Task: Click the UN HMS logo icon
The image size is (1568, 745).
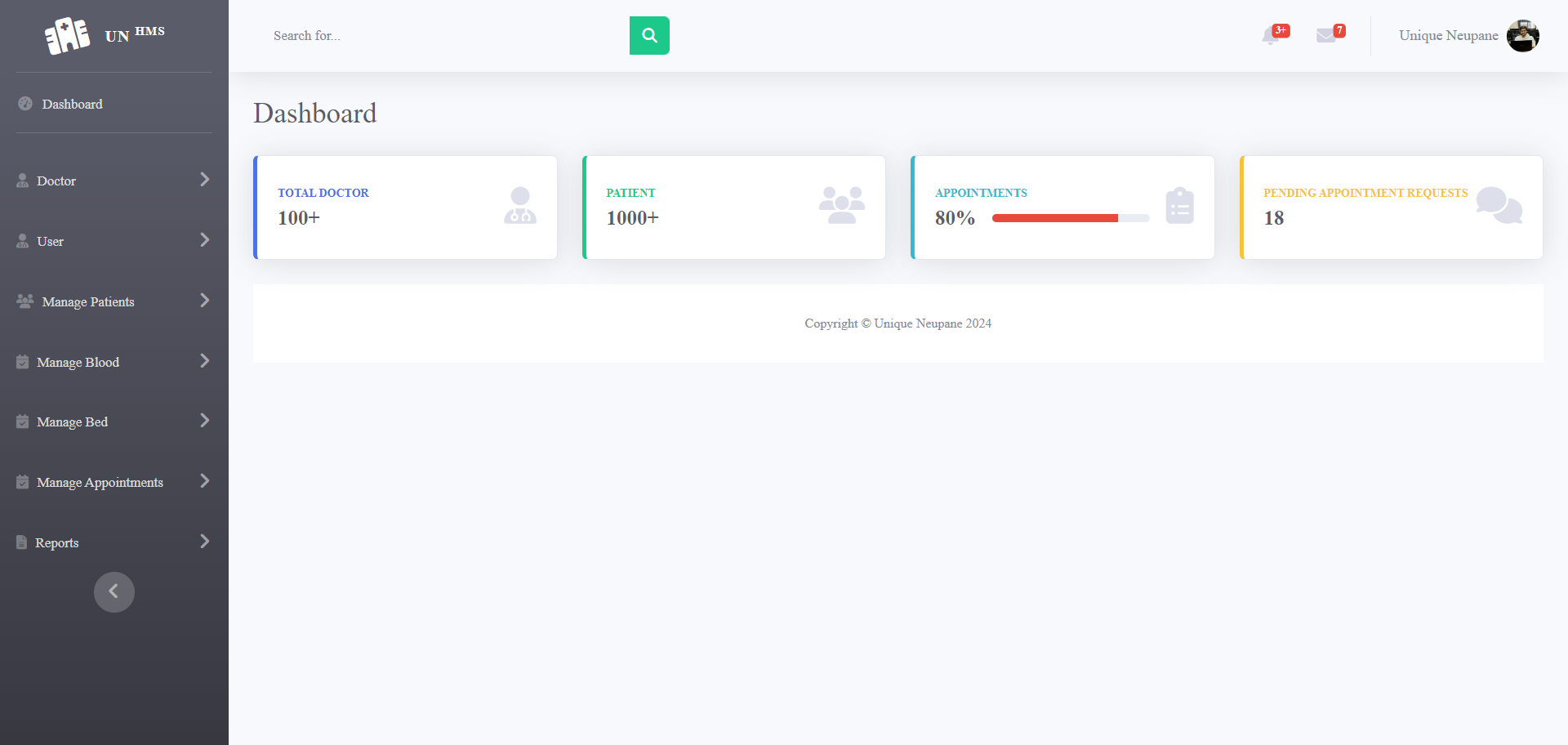Action: coord(68,34)
